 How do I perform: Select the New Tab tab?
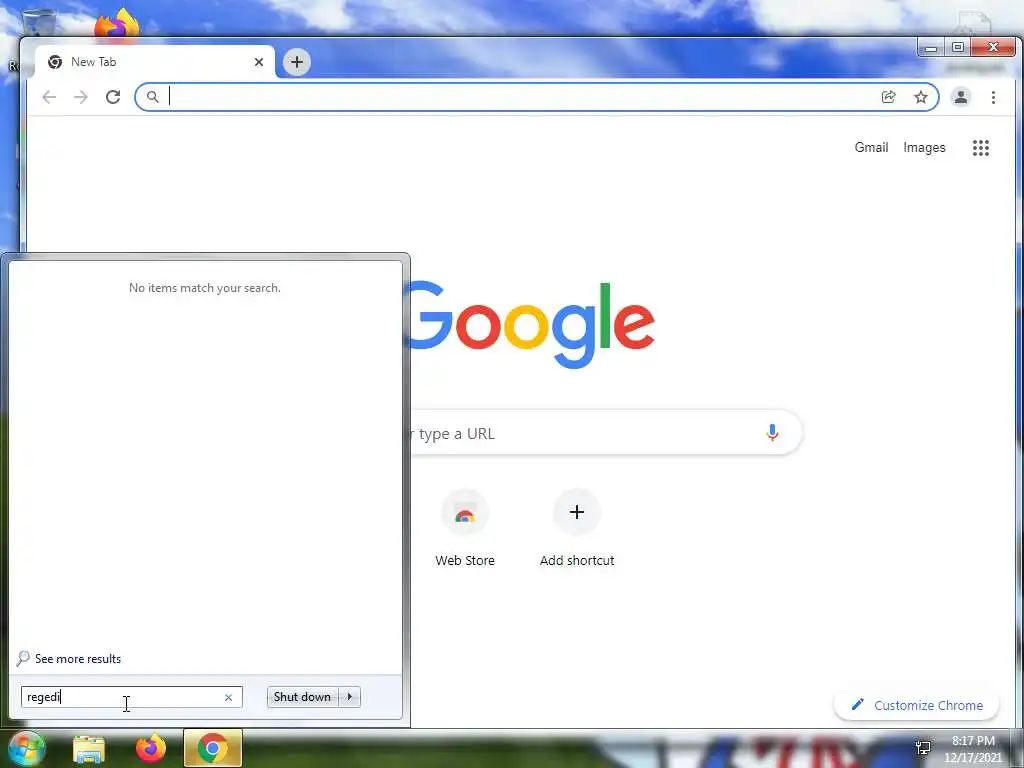(x=155, y=62)
